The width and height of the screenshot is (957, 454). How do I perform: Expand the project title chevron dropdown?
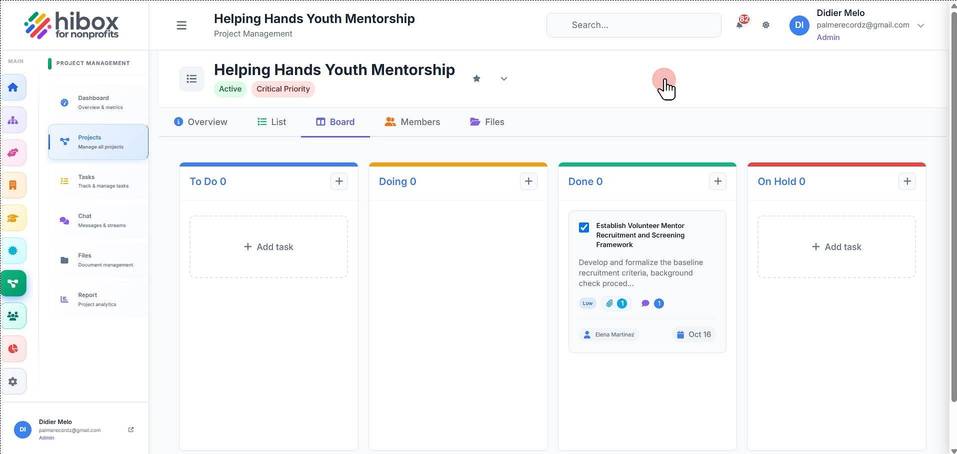pos(504,79)
